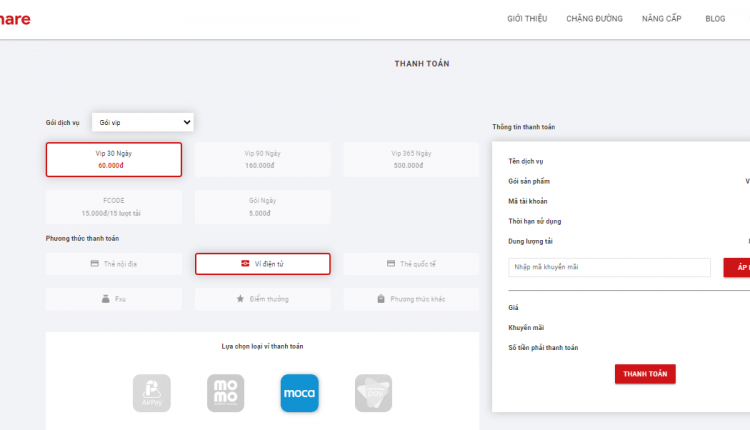Click Lựa chọn loại ví thanh toán heading
750x430 pixels.
[x=262, y=346]
